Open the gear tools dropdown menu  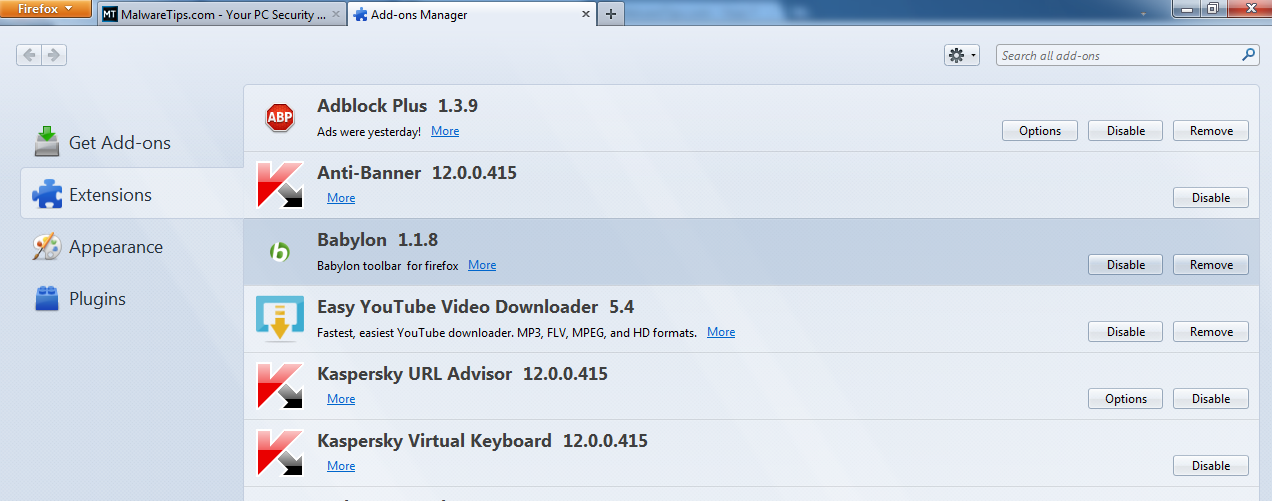(x=961, y=55)
